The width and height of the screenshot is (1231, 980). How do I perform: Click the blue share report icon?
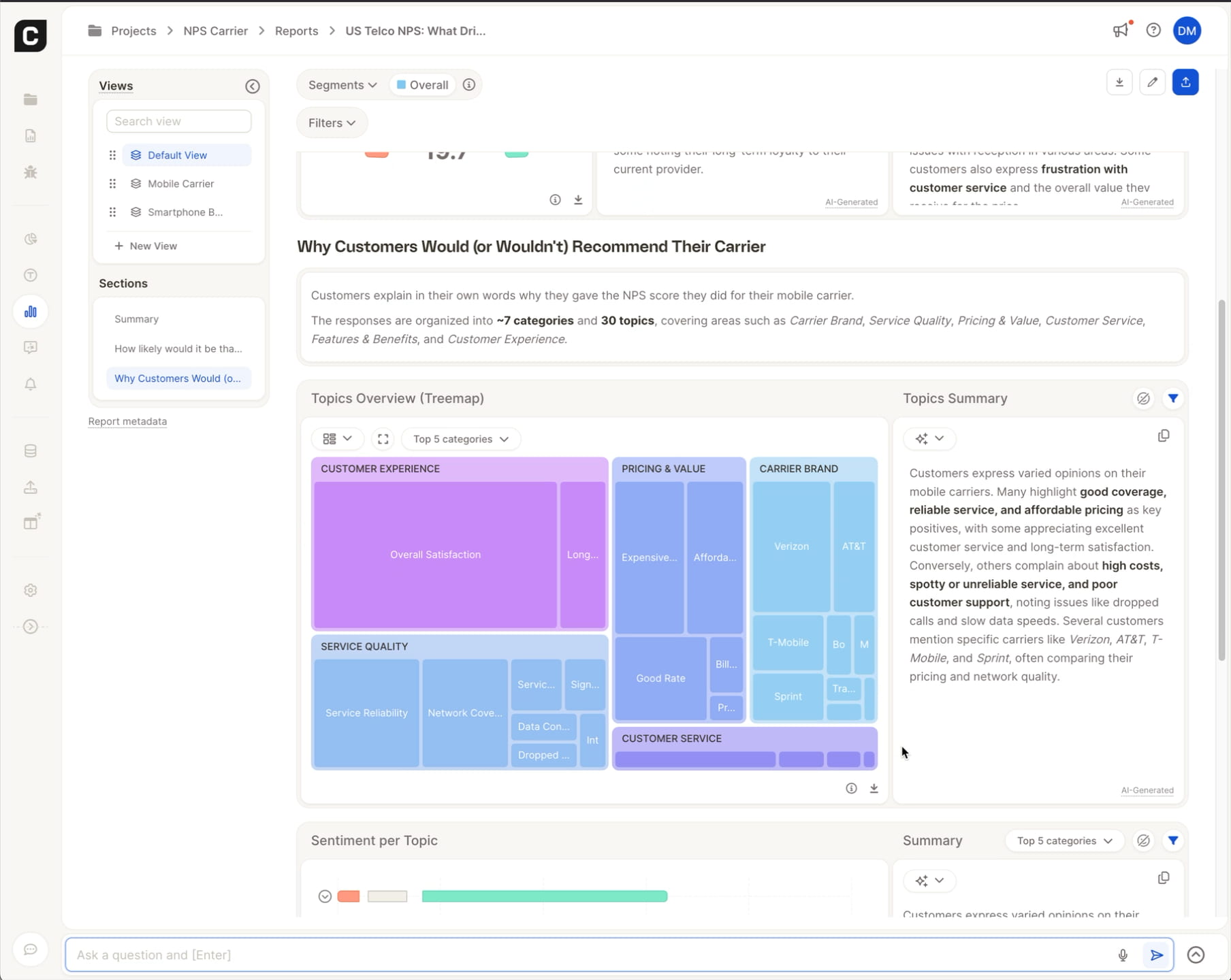point(1185,82)
